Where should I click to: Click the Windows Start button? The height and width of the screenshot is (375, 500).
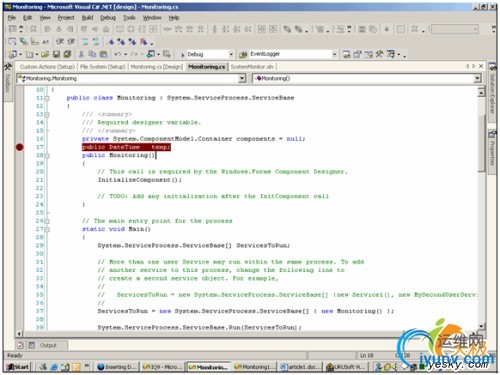tap(18, 367)
